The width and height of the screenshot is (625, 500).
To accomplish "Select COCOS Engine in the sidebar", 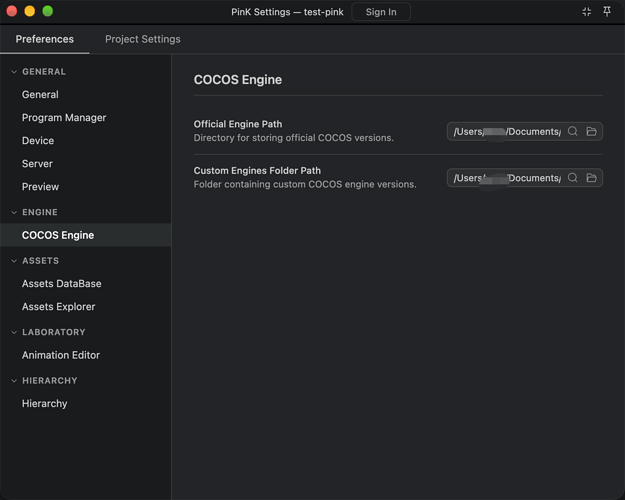I will tap(86, 235).
